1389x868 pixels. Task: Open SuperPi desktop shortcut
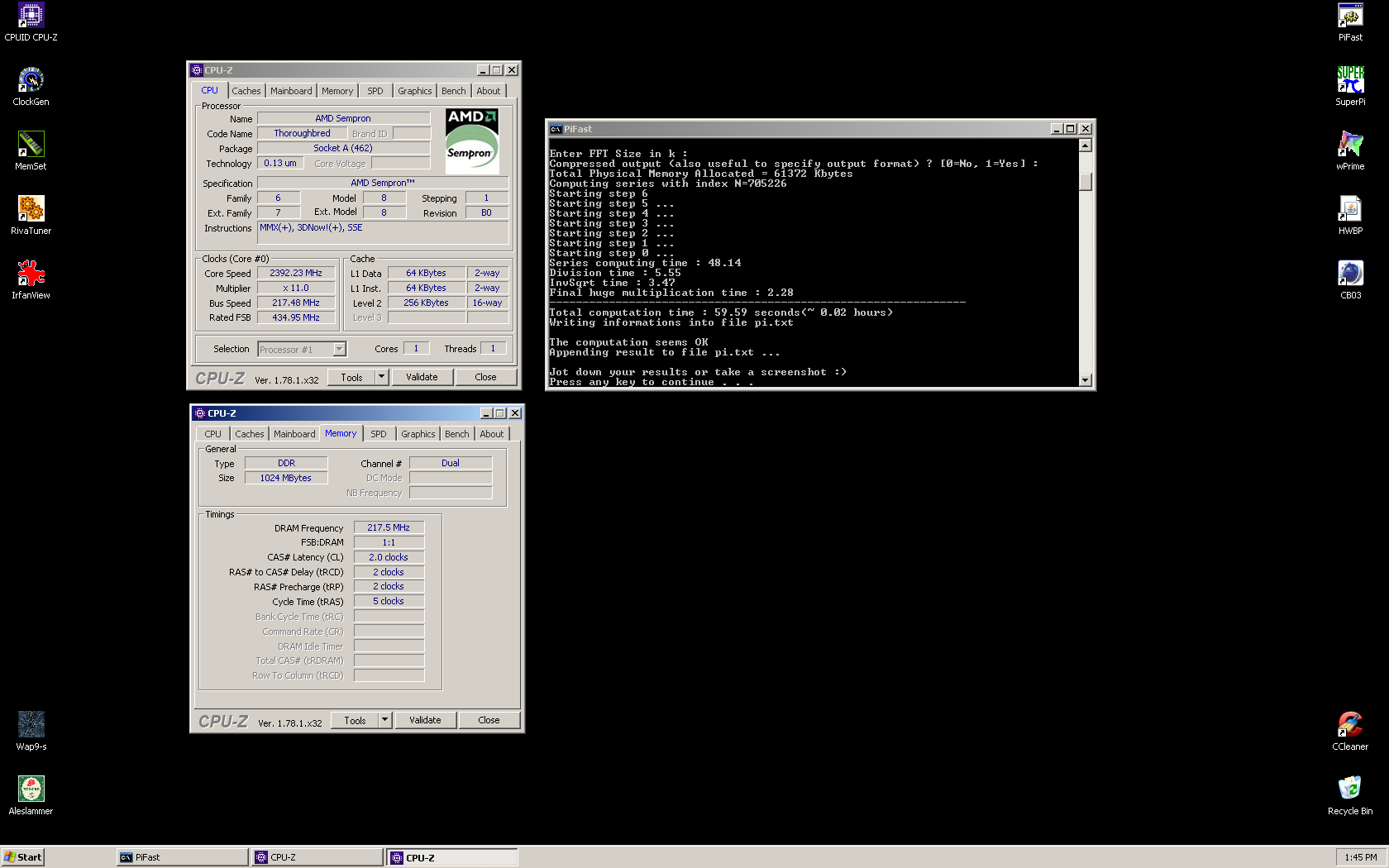[x=1350, y=87]
